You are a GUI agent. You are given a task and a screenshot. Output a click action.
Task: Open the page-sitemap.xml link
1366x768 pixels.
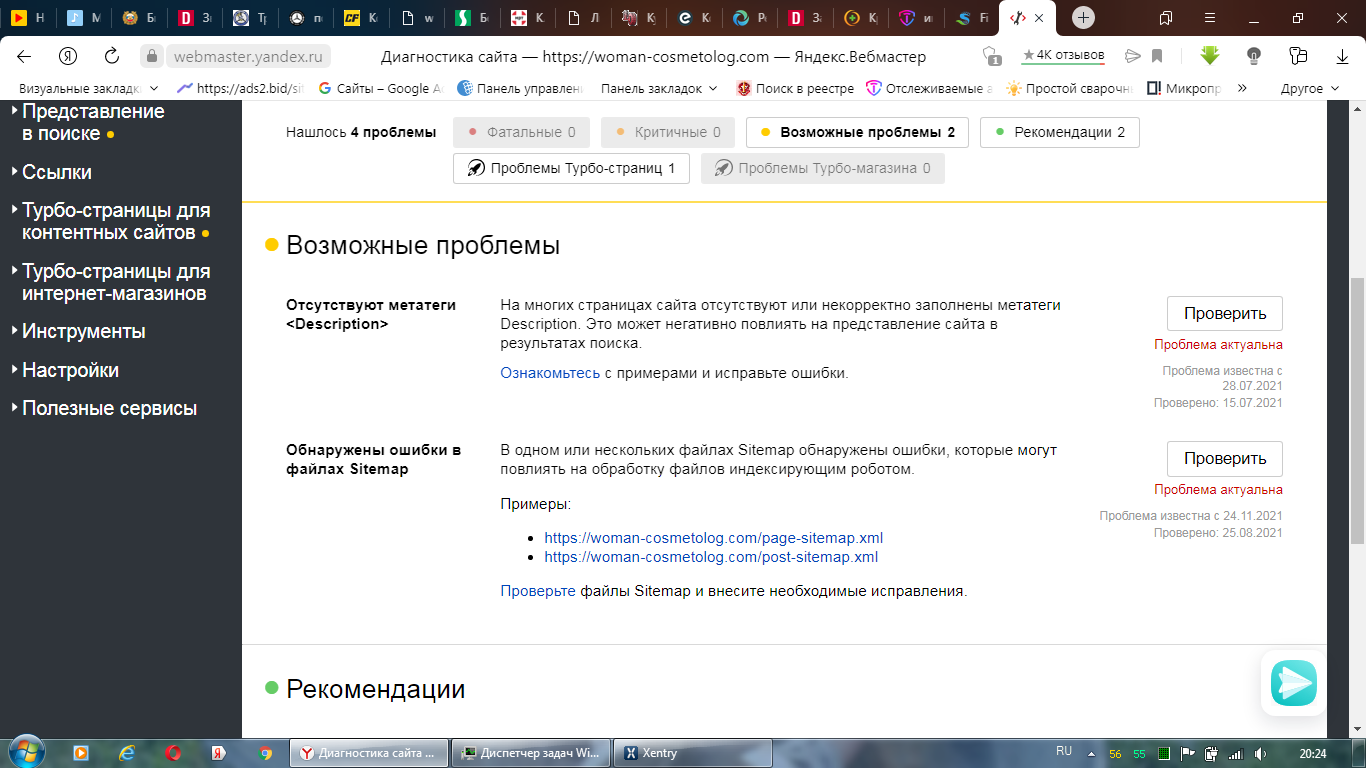click(x=713, y=538)
